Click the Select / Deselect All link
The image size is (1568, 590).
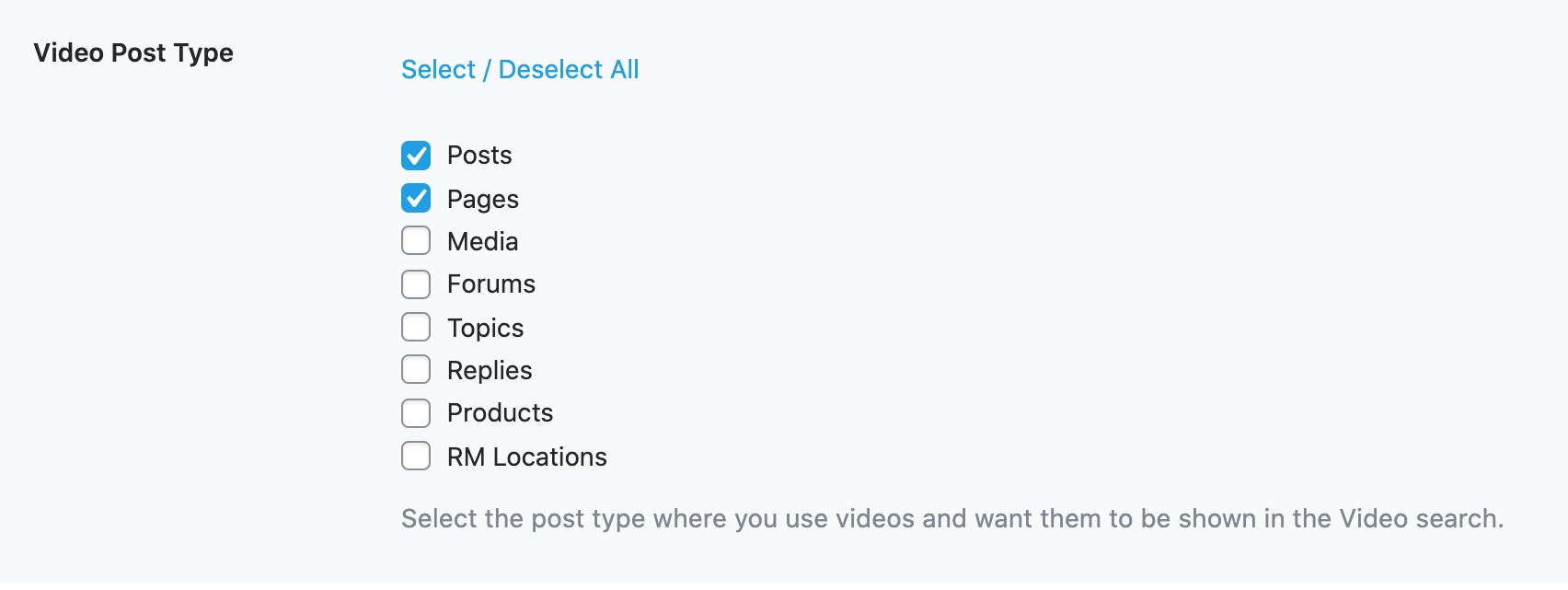pos(520,69)
